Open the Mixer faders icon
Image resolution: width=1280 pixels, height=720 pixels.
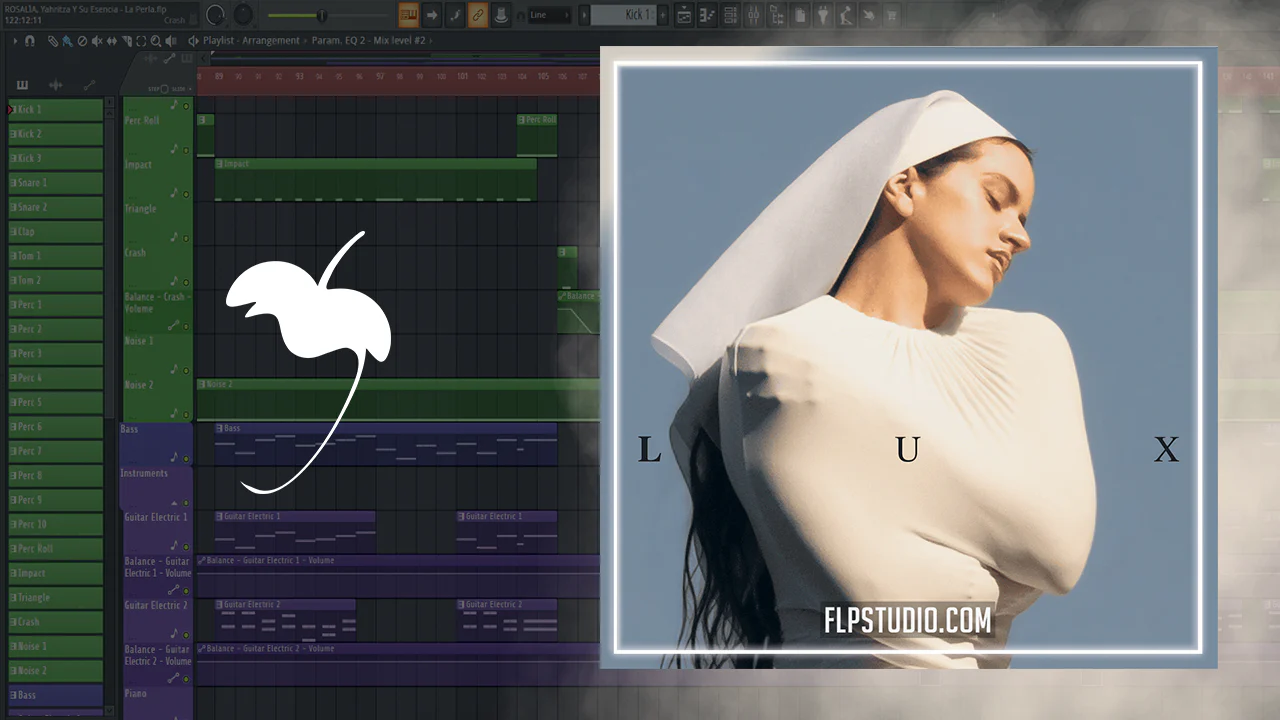tap(754, 15)
